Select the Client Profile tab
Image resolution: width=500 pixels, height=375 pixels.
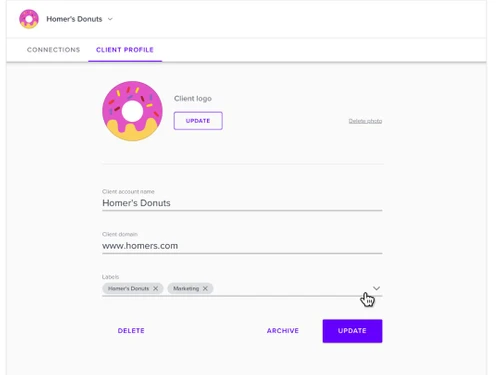click(125, 50)
